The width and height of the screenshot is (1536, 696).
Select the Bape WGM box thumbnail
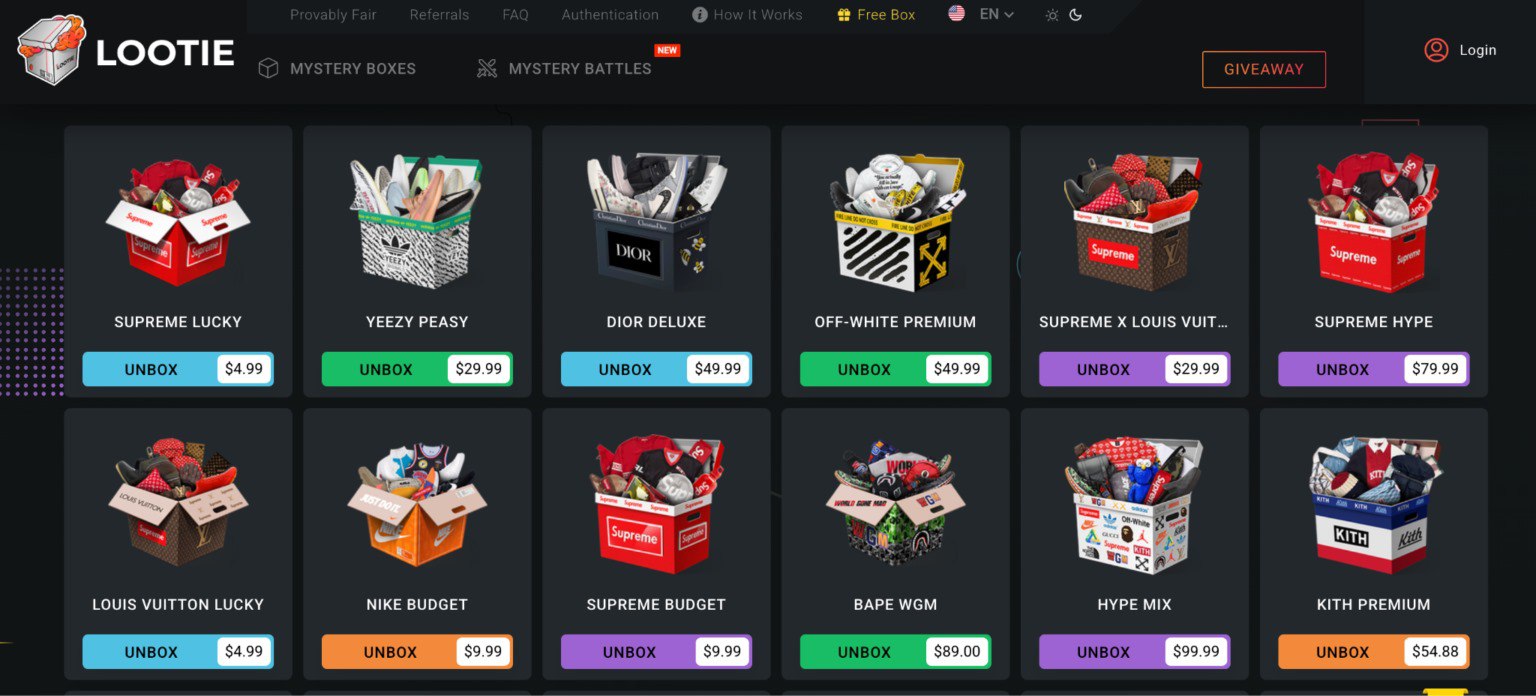tap(895, 505)
